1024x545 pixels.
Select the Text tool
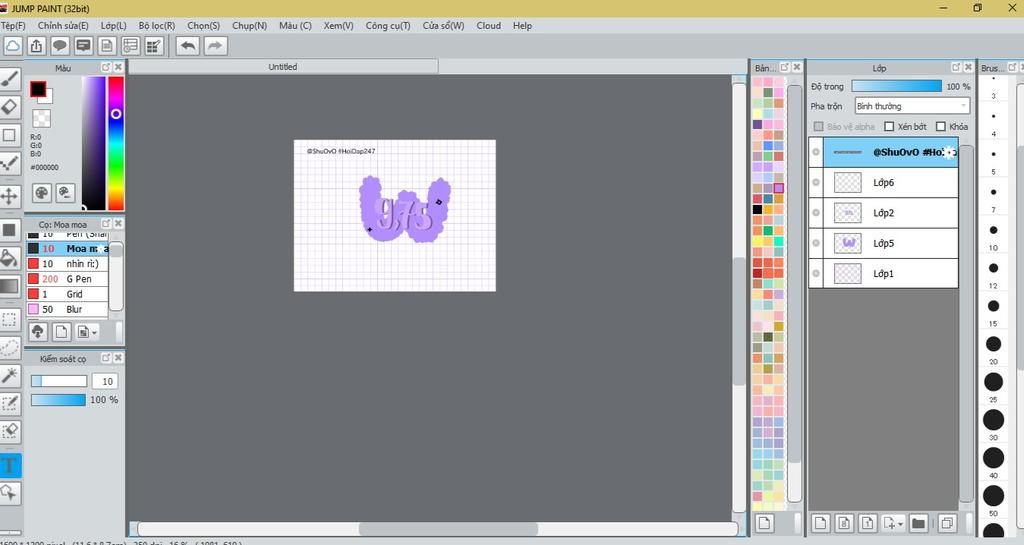pyautogui.click(x=9, y=465)
